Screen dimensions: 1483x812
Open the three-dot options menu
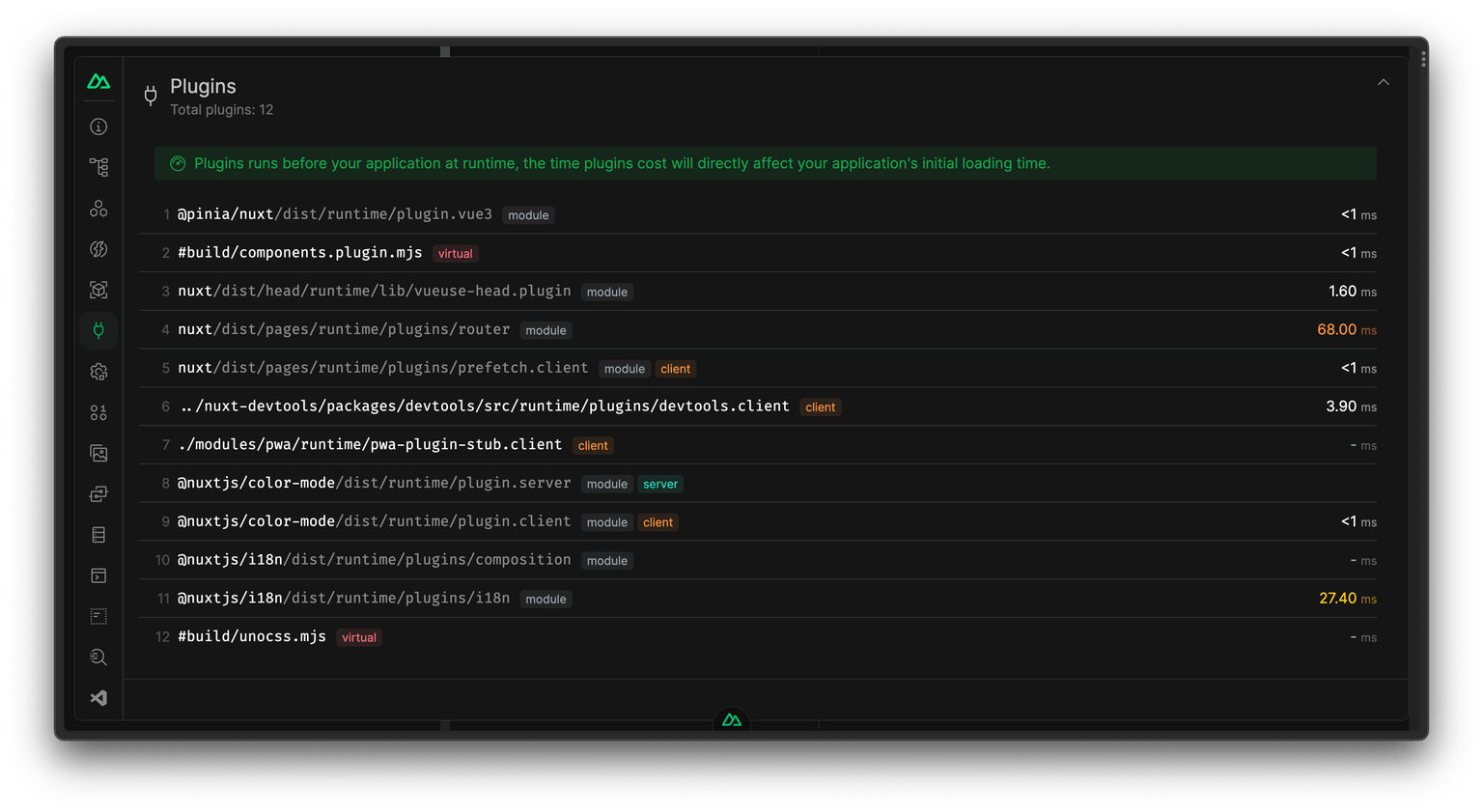(1423, 59)
